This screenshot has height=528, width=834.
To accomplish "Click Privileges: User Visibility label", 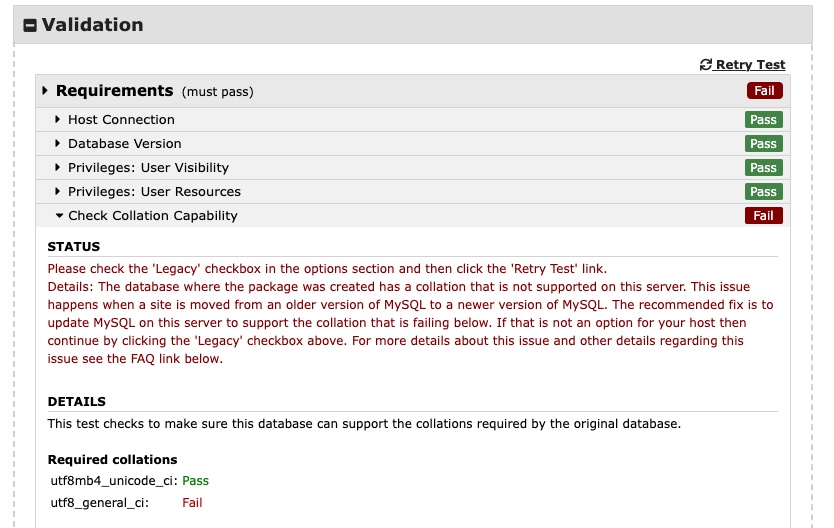I will pyautogui.click(x=148, y=168).
